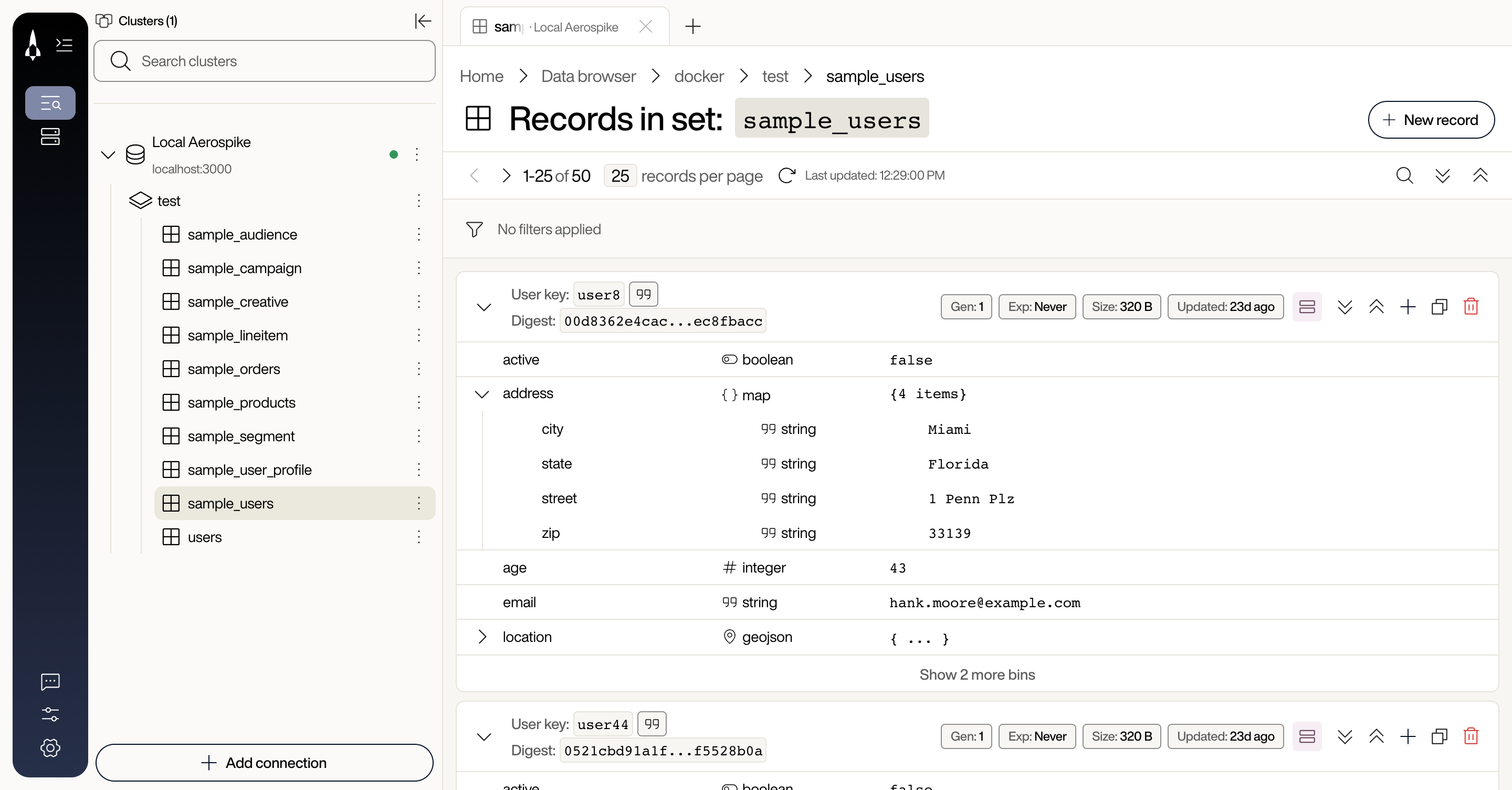This screenshot has width=1512, height=790.
Task: Open options menu for Local Aerospike cluster
Action: (x=417, y=154)
